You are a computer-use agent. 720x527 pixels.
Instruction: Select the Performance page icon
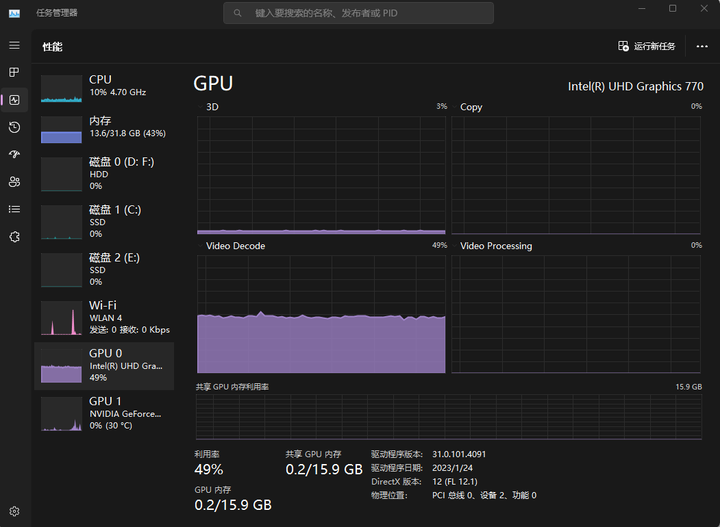click(x=14, y=100)
